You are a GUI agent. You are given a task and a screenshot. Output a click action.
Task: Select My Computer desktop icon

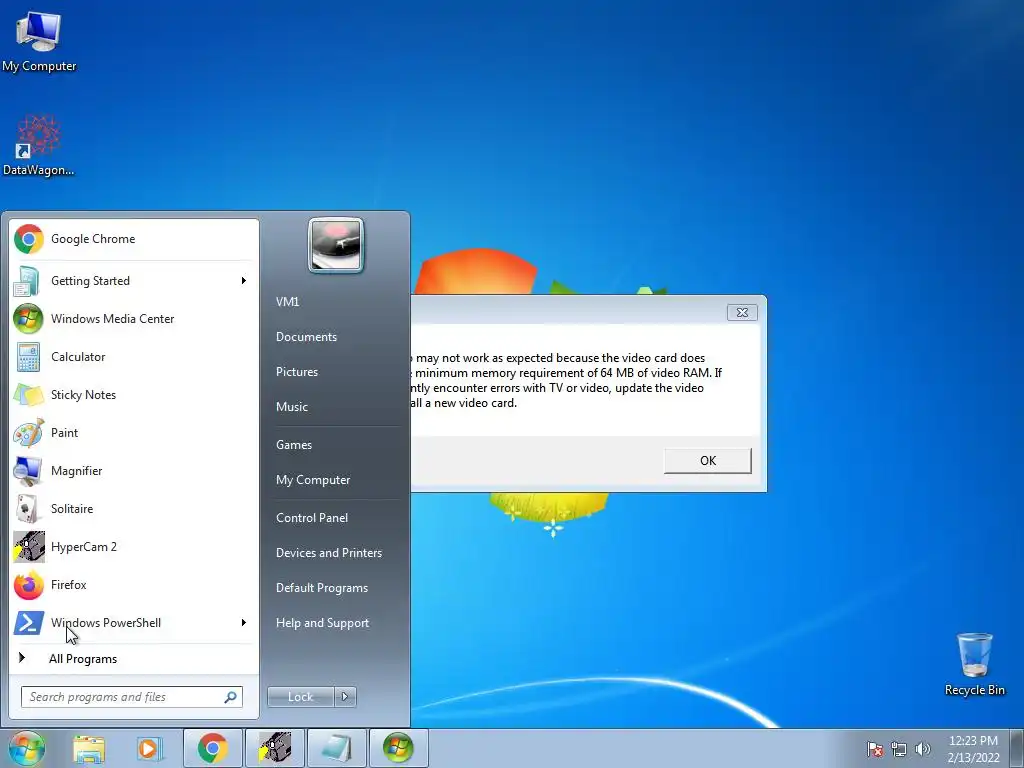click(x=39, y=41)
